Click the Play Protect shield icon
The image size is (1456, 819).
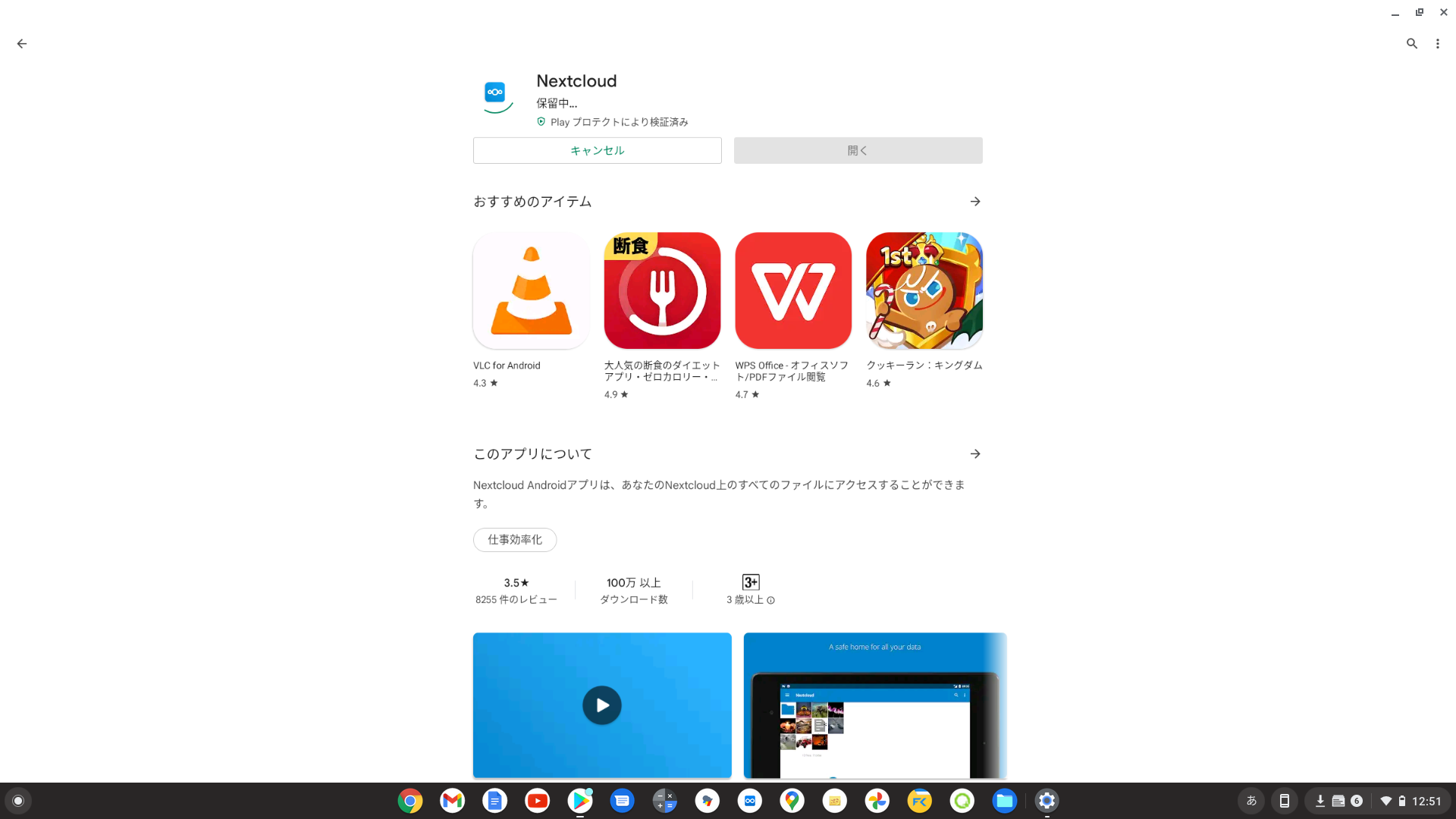tap(541, 122)
